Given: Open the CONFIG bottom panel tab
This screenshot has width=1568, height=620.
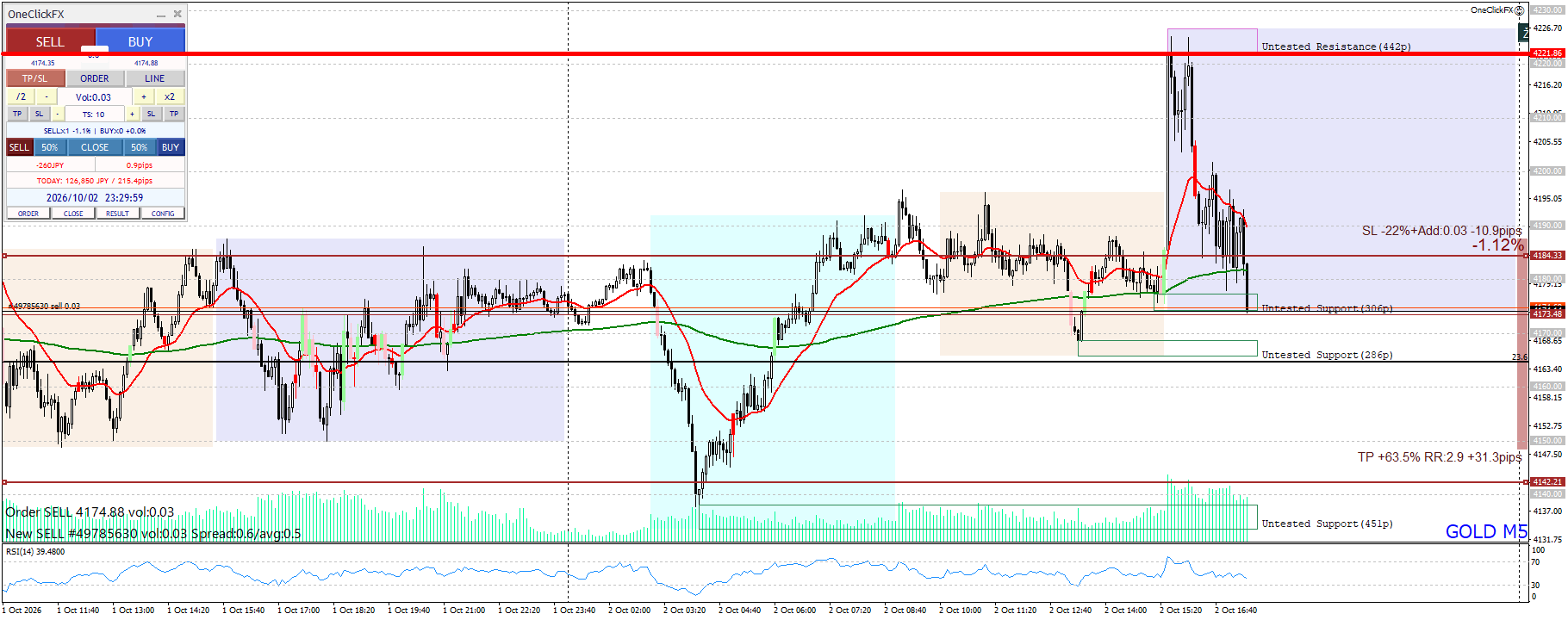Looking at the screenshot, I should pos(163,214).
